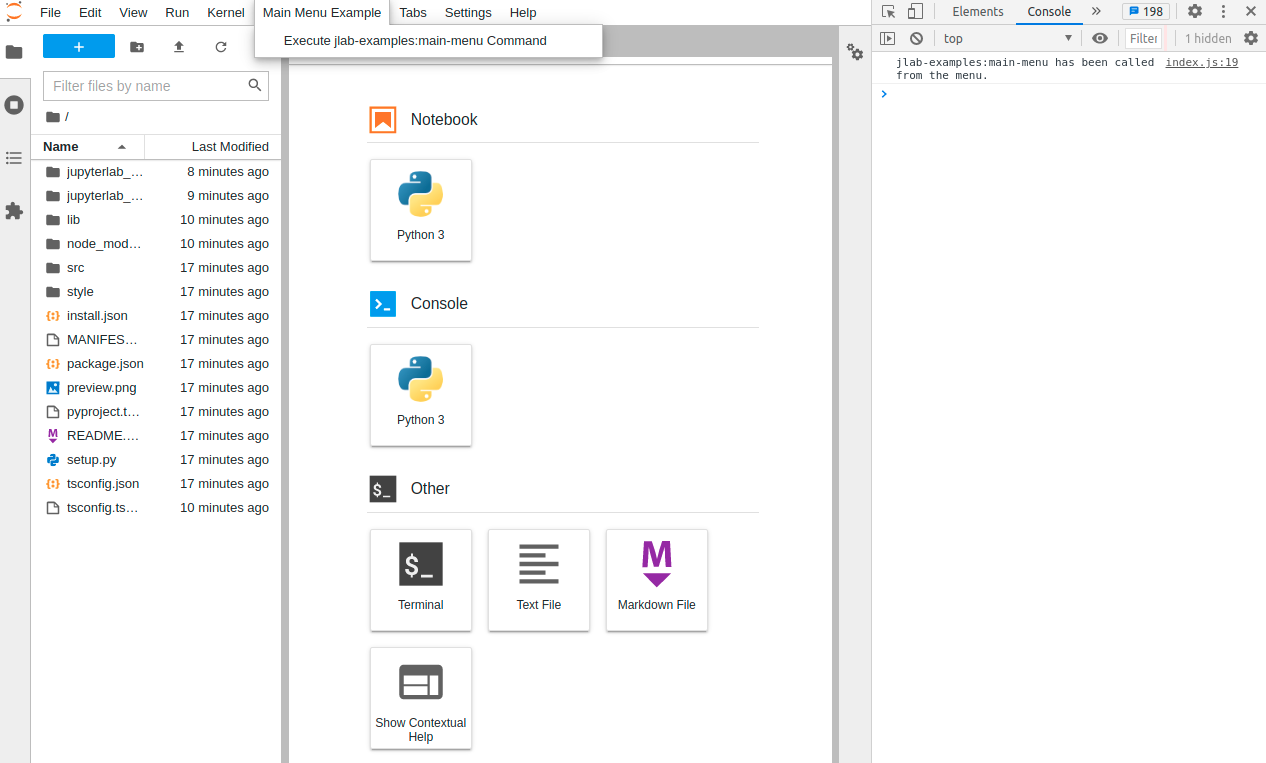This screenshot has height=763, width=1266.
Task: Select the tsconfig.json file
Action: pyautogui.click(x=156, y=484)
